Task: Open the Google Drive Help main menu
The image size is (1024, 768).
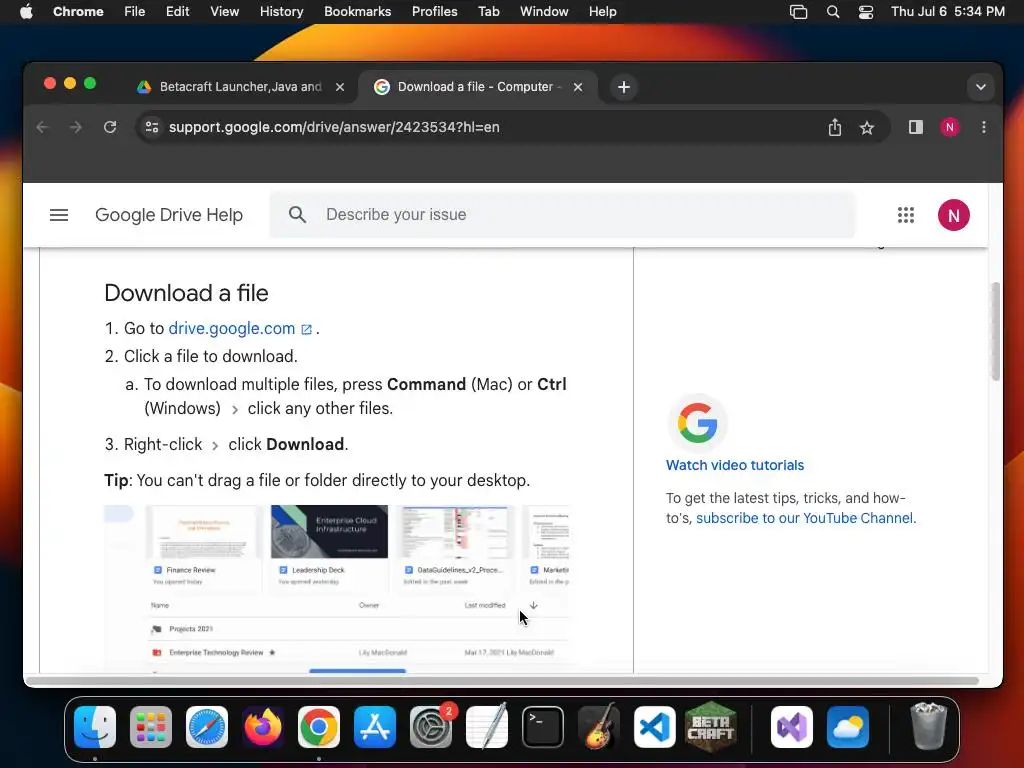Action: [59, 215]
